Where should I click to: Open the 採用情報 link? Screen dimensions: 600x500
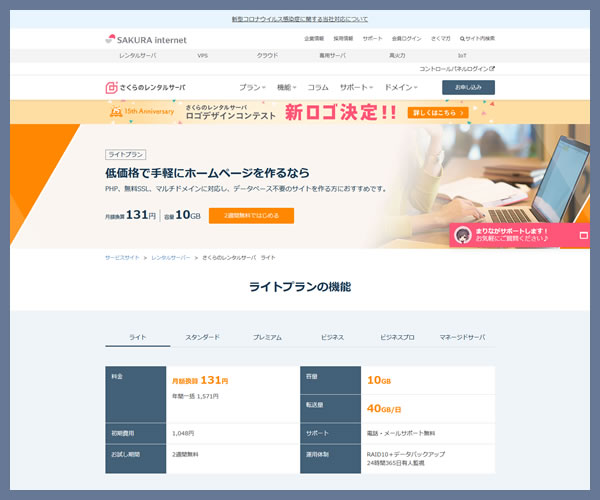[343, 39]
